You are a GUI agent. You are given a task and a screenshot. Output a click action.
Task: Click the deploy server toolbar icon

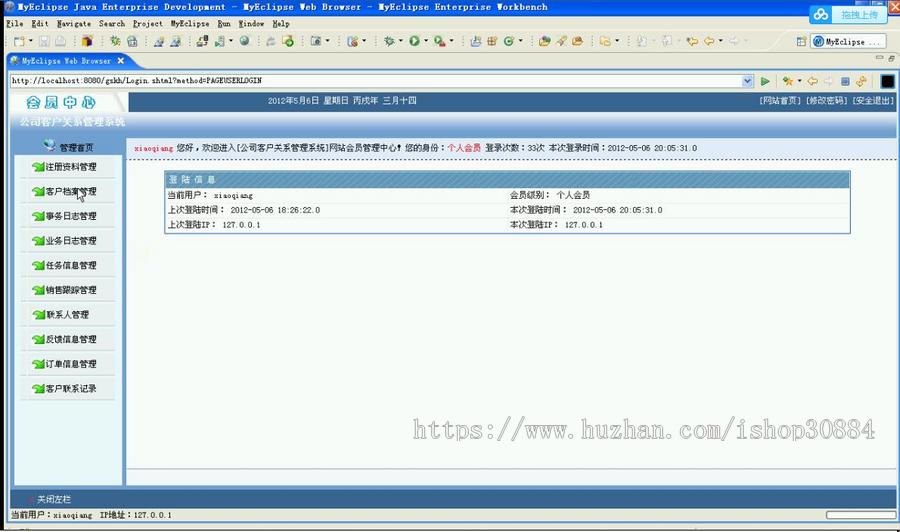point(201,41)
